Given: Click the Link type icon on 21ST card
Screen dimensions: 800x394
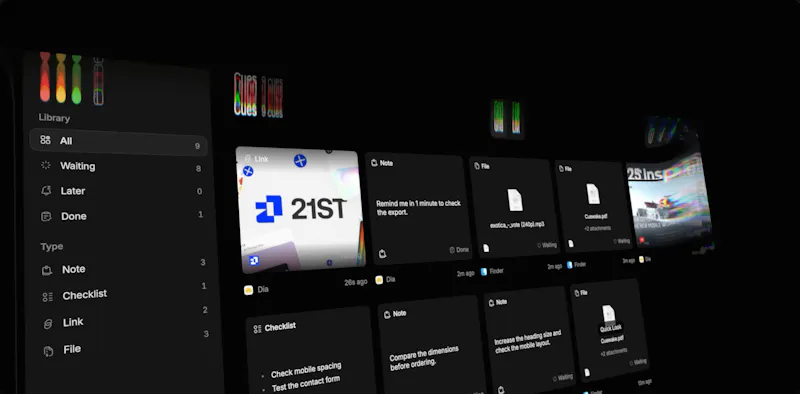Looking at the screenshot, I should coord(248,159).
